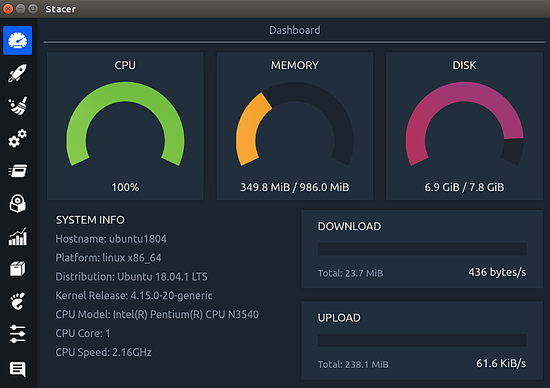Click Kernel Release: 4.15.0-20-generic line

134,296
